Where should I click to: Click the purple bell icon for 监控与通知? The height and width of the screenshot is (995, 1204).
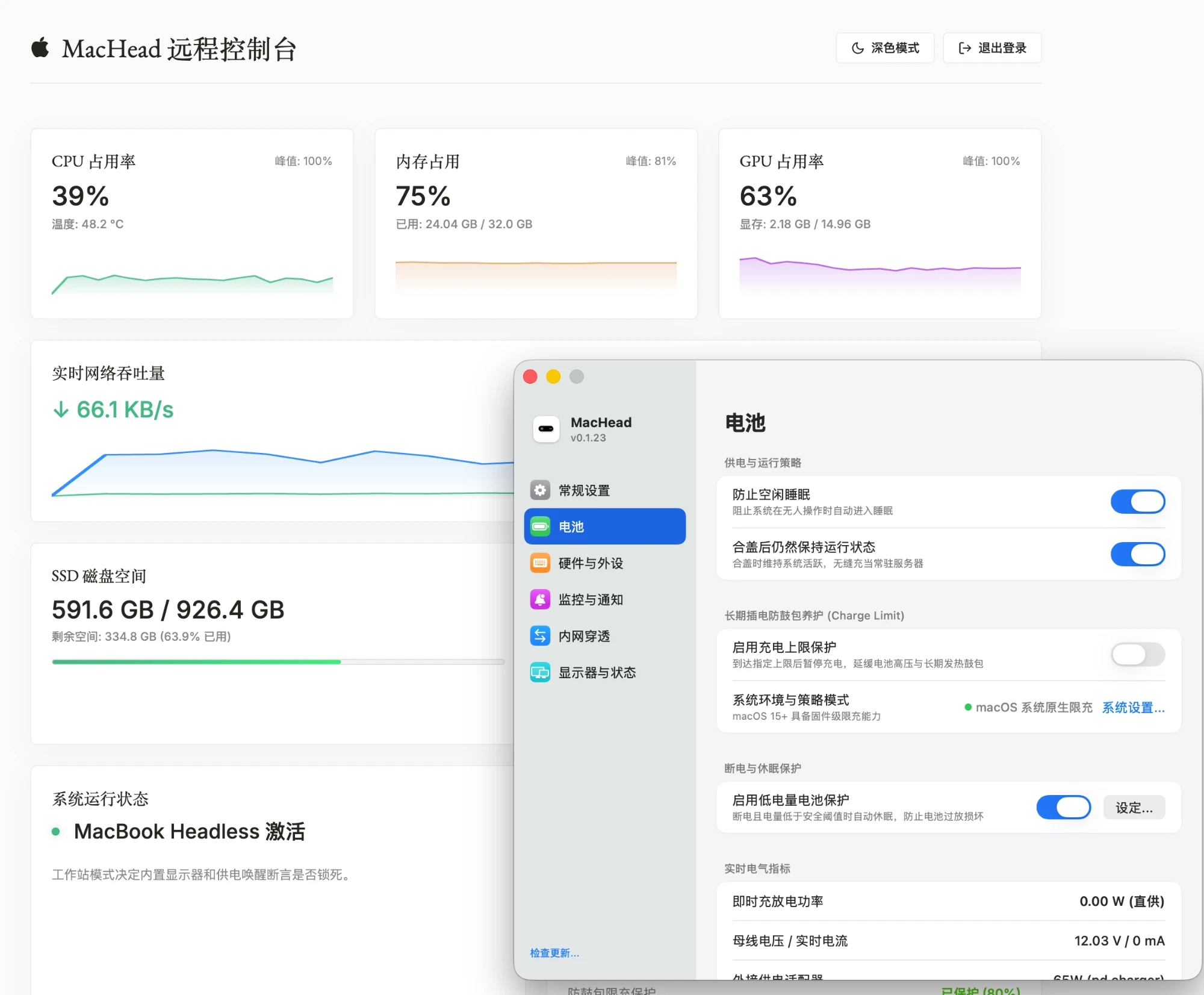[x=540, y=599]
